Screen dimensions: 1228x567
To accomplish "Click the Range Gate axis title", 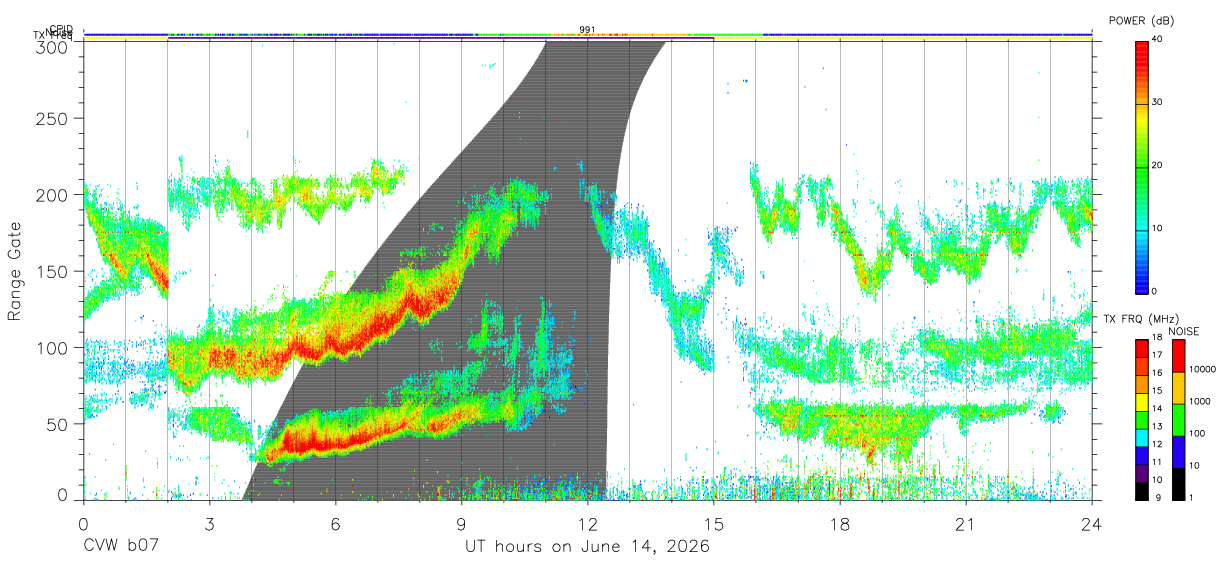I will click(15, 271).
